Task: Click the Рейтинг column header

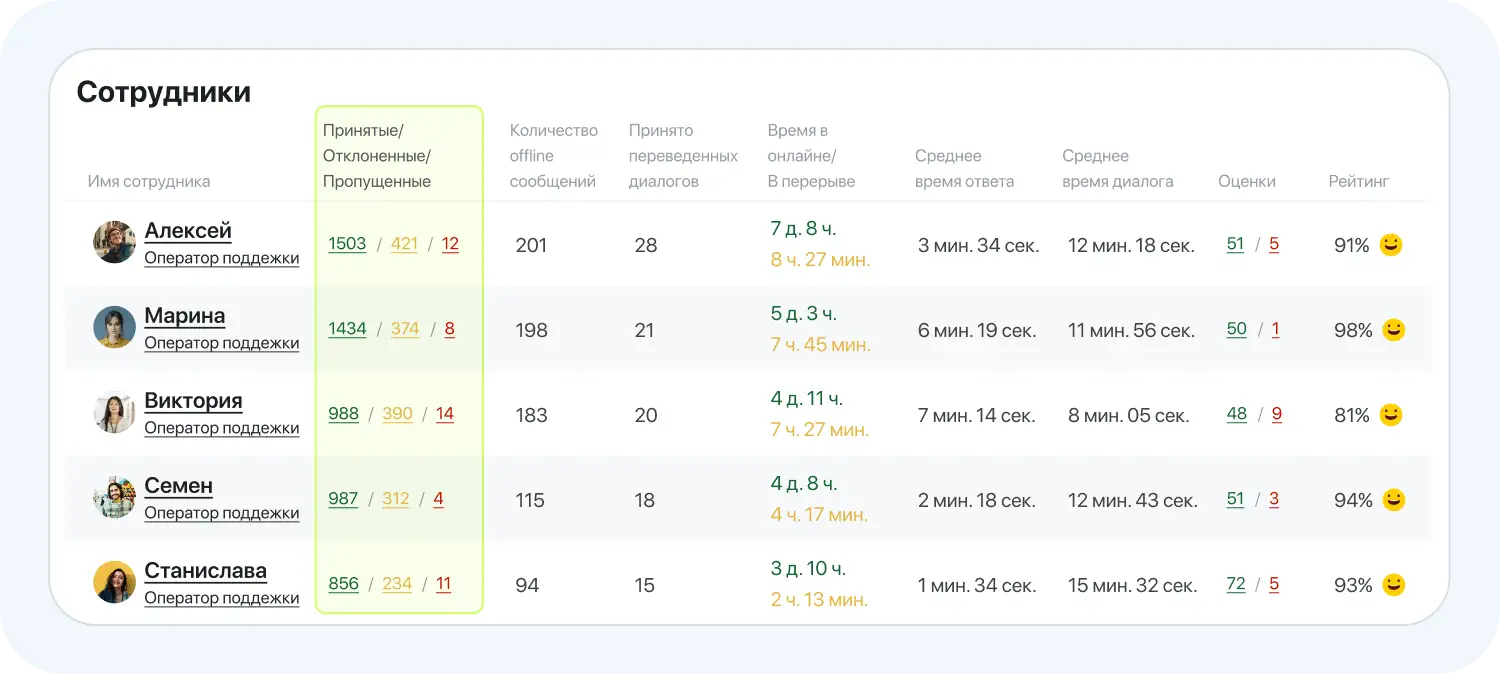Action: pyautogui.click(x=1358, y=181)
